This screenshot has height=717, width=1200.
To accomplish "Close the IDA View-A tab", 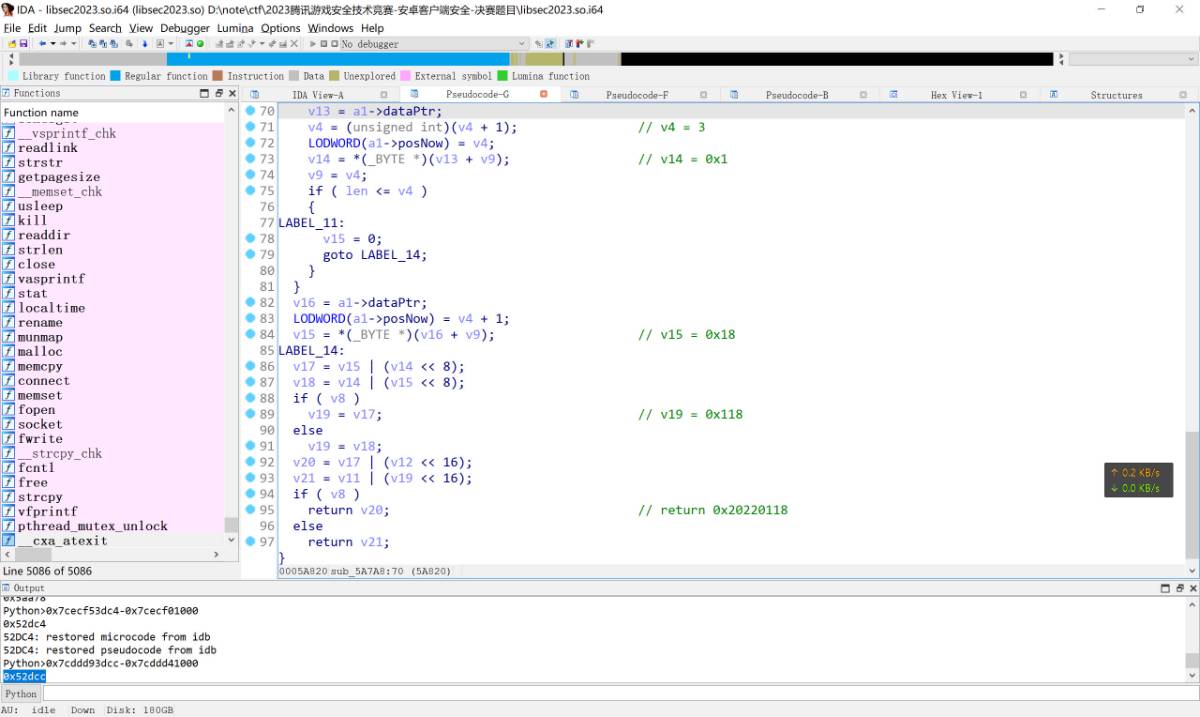I will (384, 95).
